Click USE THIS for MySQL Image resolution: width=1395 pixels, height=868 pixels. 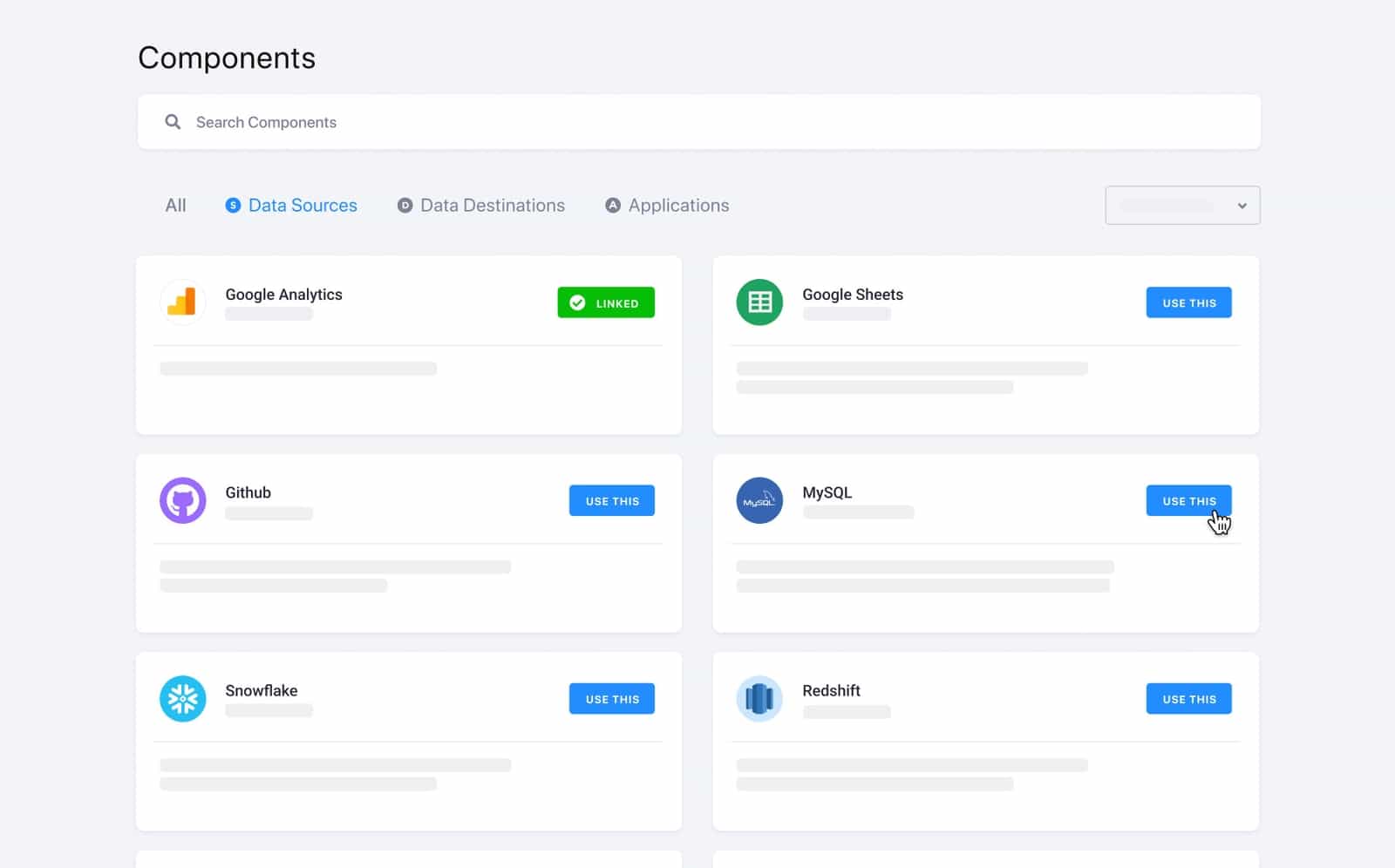1188,500
